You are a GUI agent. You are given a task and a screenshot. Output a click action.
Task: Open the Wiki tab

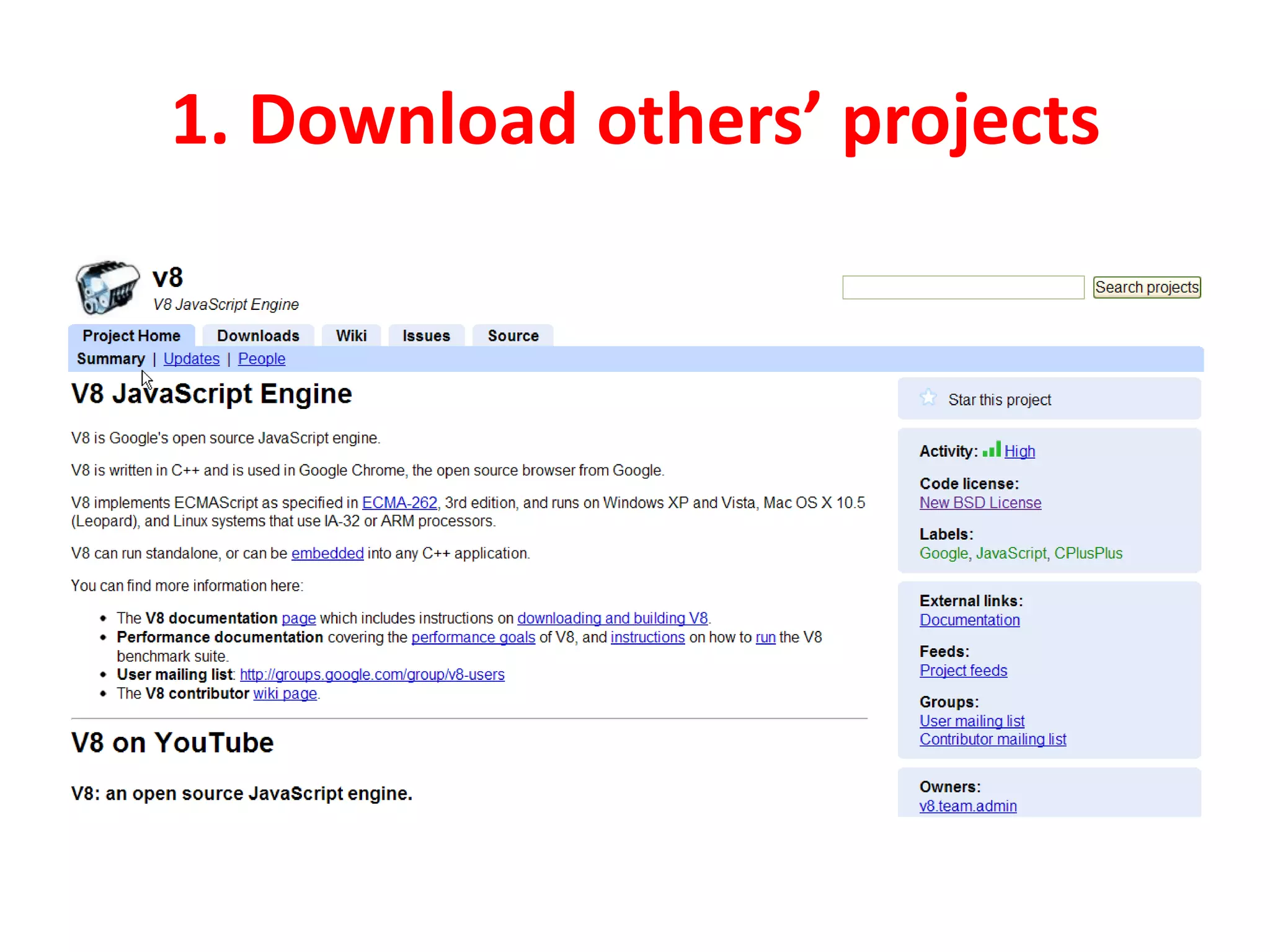pos(351,335)
